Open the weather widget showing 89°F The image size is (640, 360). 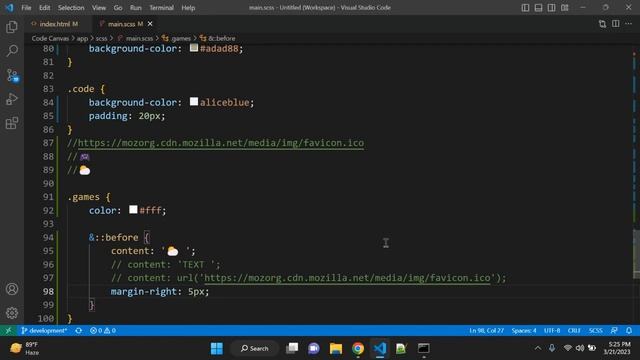point(24,348)
